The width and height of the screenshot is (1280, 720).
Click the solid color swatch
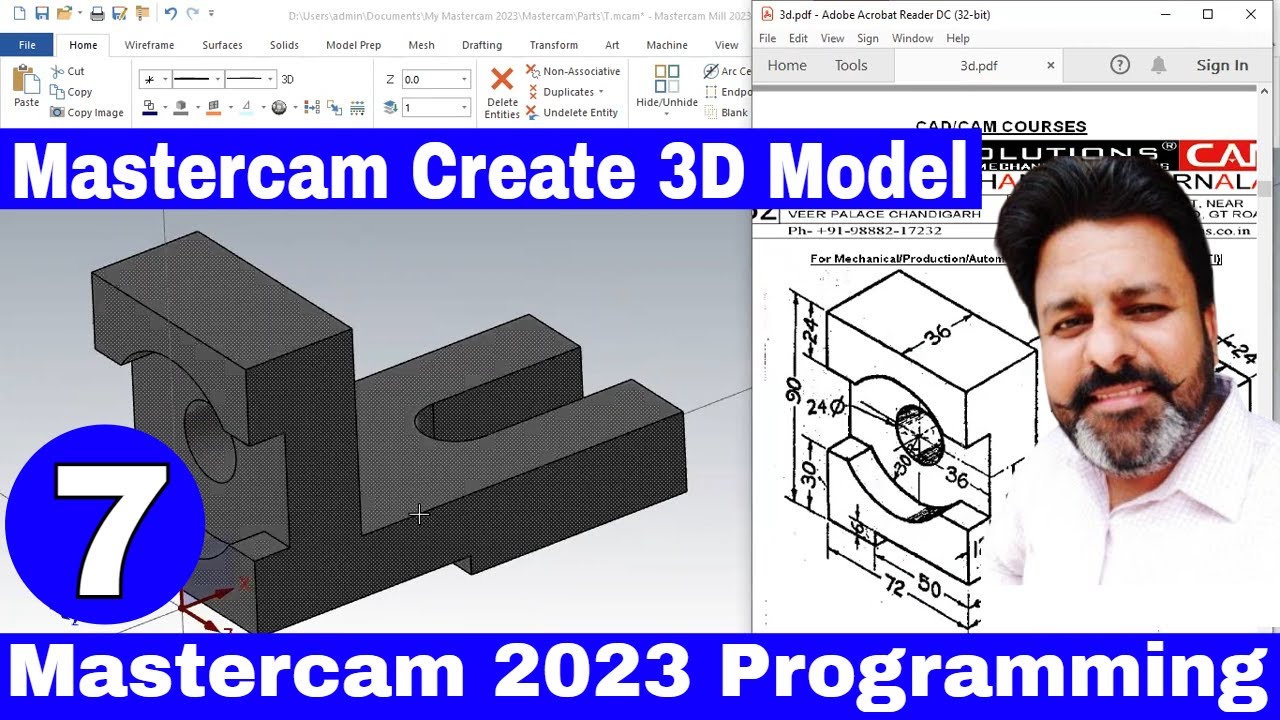point(181,108)
